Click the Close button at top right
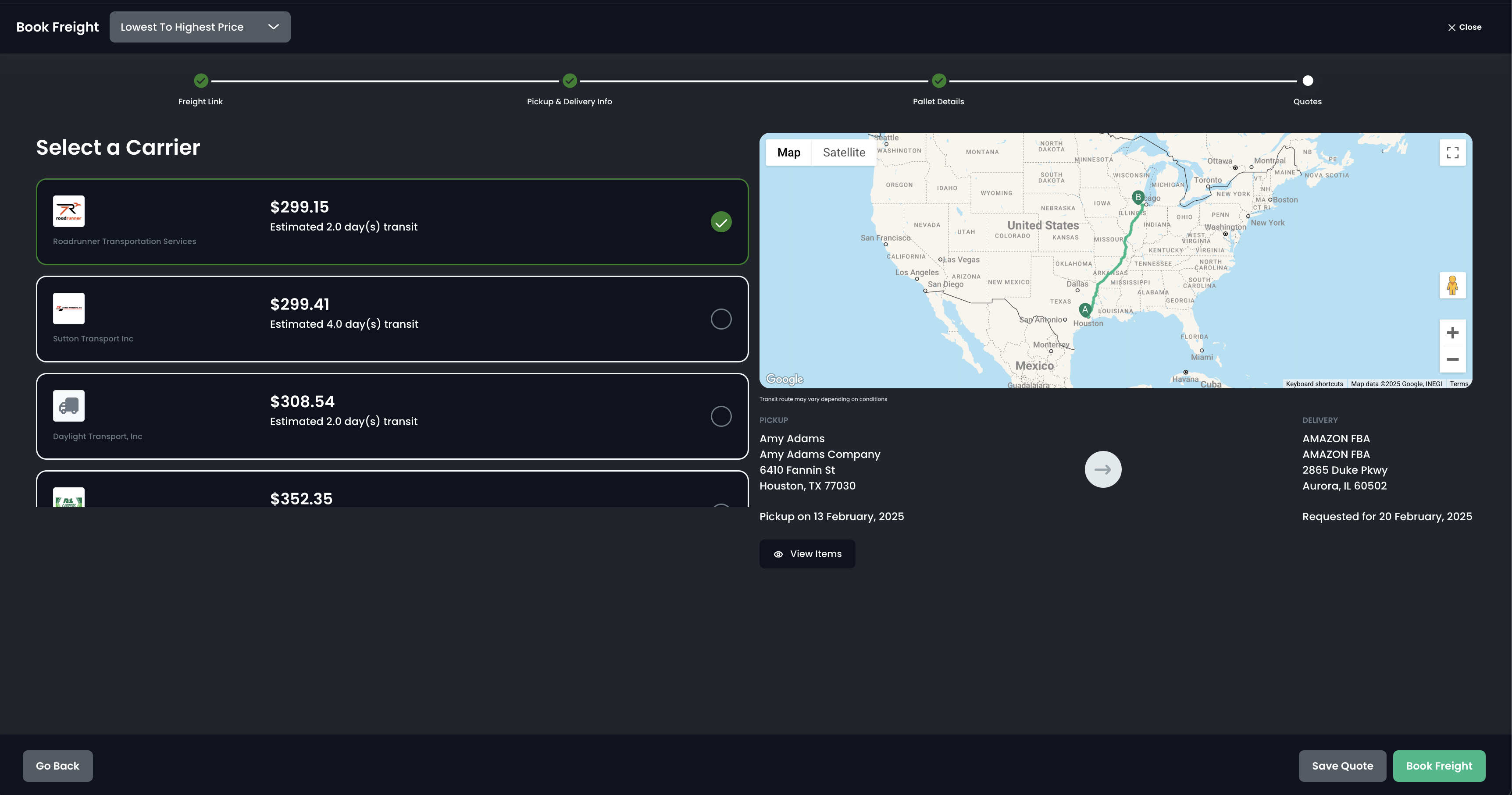Screen dimensions: 1512x795 1465,27
